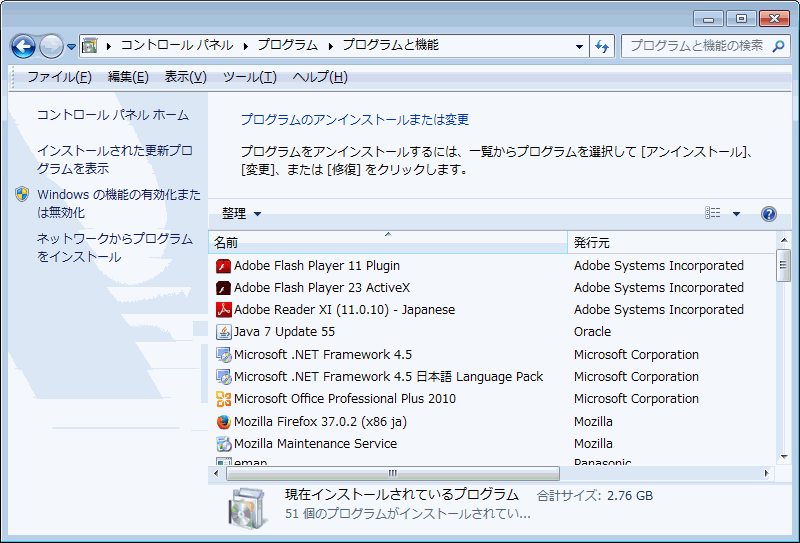800x543 pixels.
Task: Click the shield icon beside Windows の機能
Action: point(22,194)
